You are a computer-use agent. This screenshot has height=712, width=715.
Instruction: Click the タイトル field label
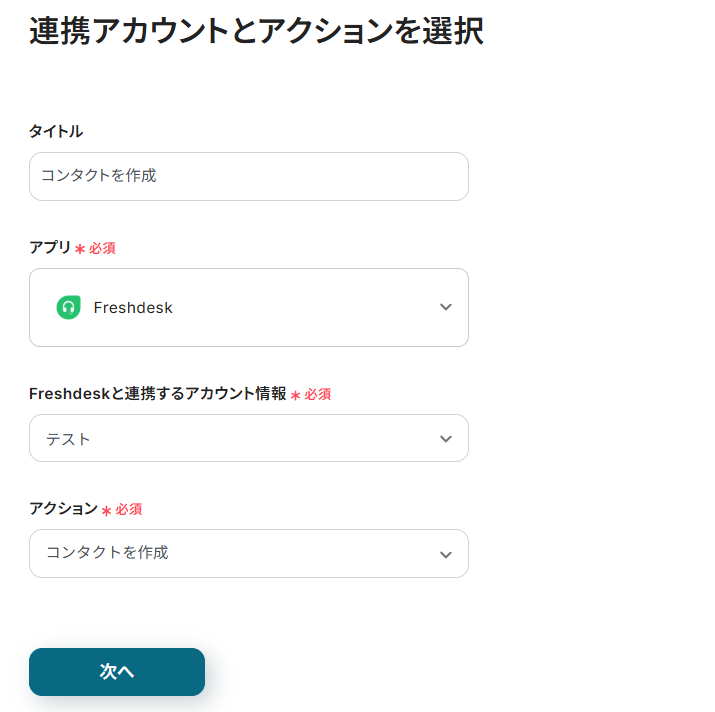pyautogui.click(x=56, y=131)
